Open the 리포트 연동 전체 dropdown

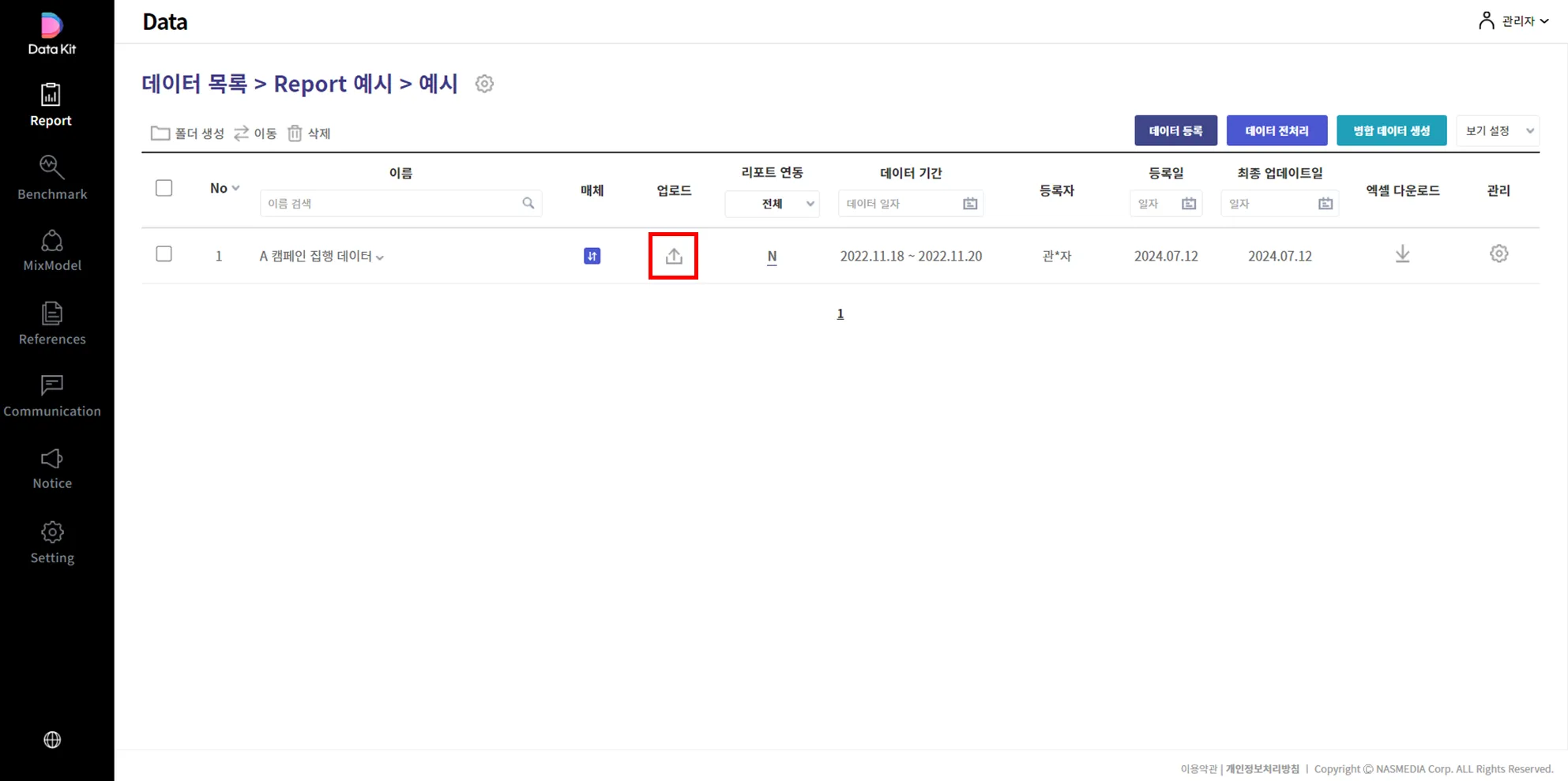[x=772, y=204]
